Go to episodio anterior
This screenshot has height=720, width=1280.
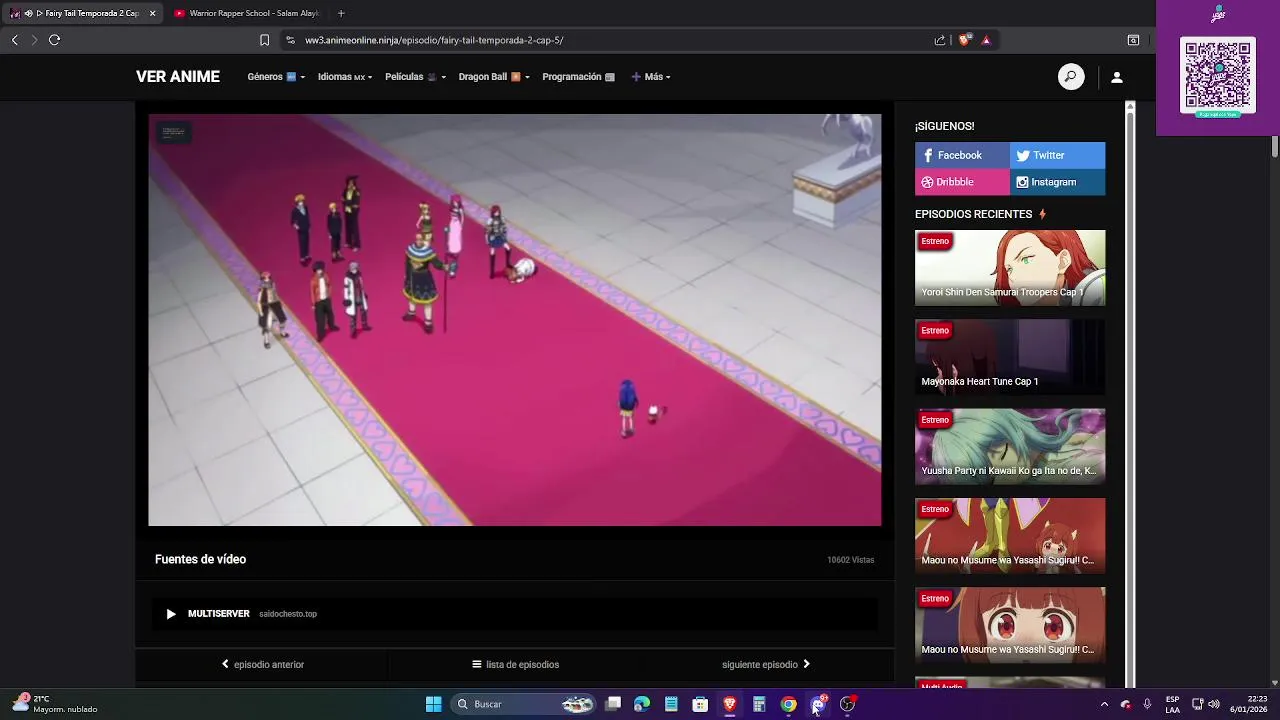click(x=262, y=664)
